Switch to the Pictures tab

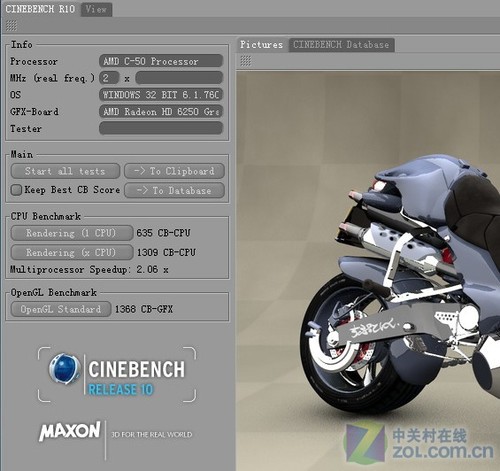(x=262, y=45)
